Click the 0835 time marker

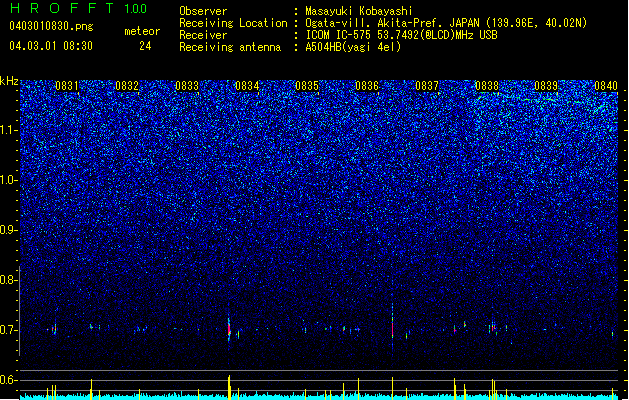pos(307,85)
